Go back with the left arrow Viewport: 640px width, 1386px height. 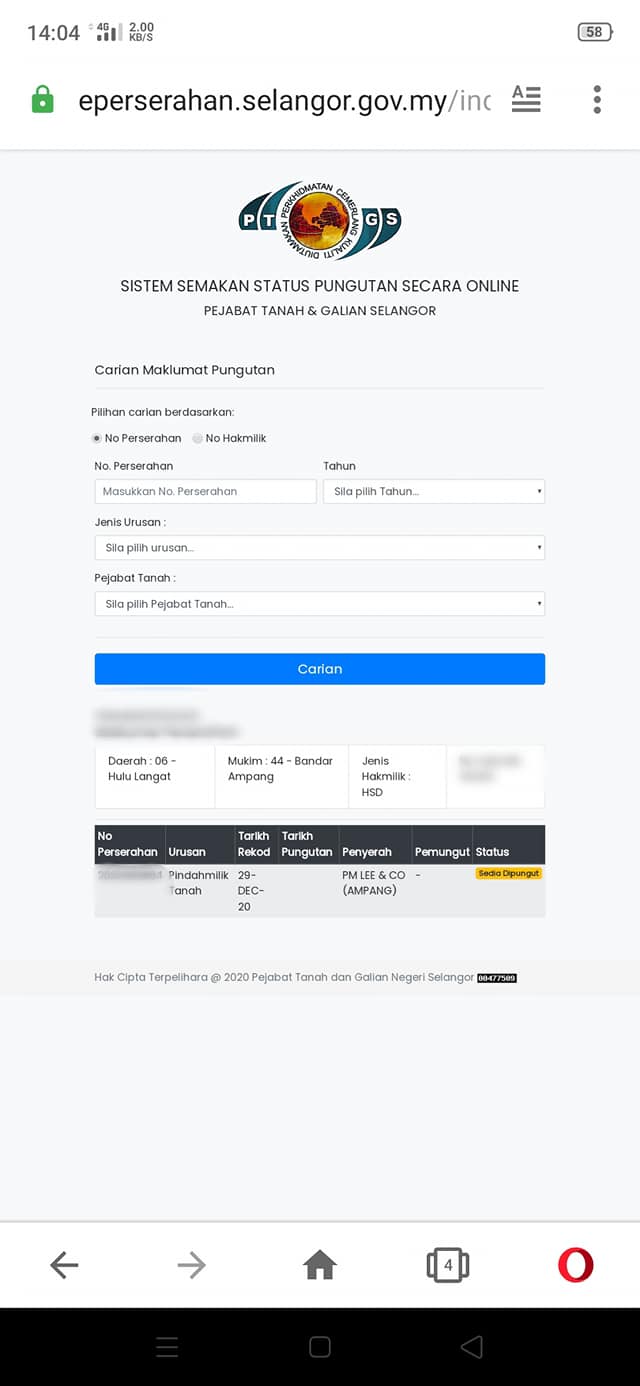point(64,1265)
